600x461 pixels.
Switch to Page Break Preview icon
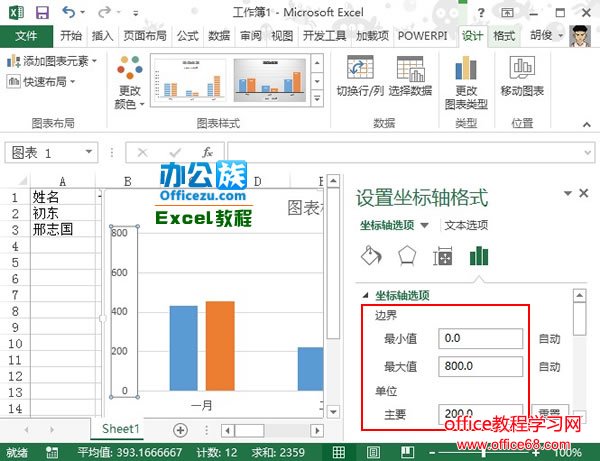407,452
